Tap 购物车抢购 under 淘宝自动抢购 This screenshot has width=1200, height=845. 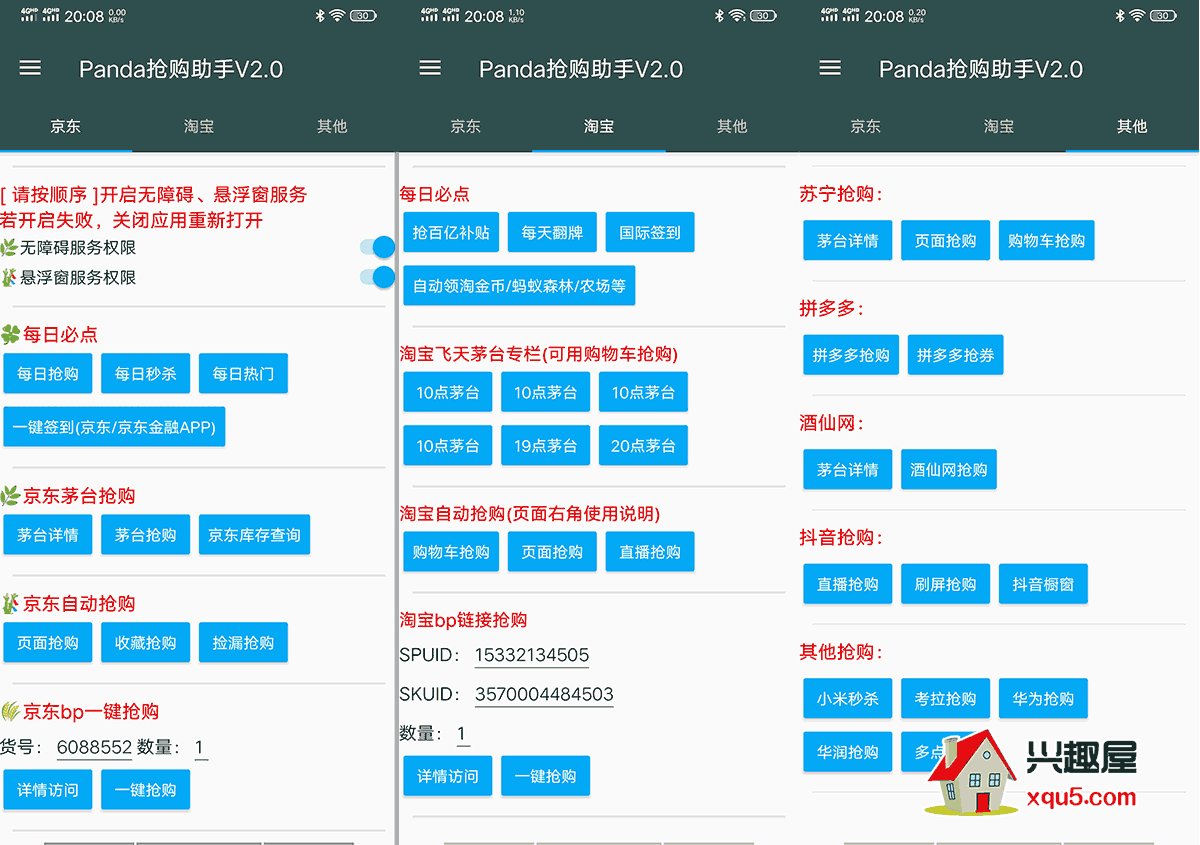[x=451, y=552]
